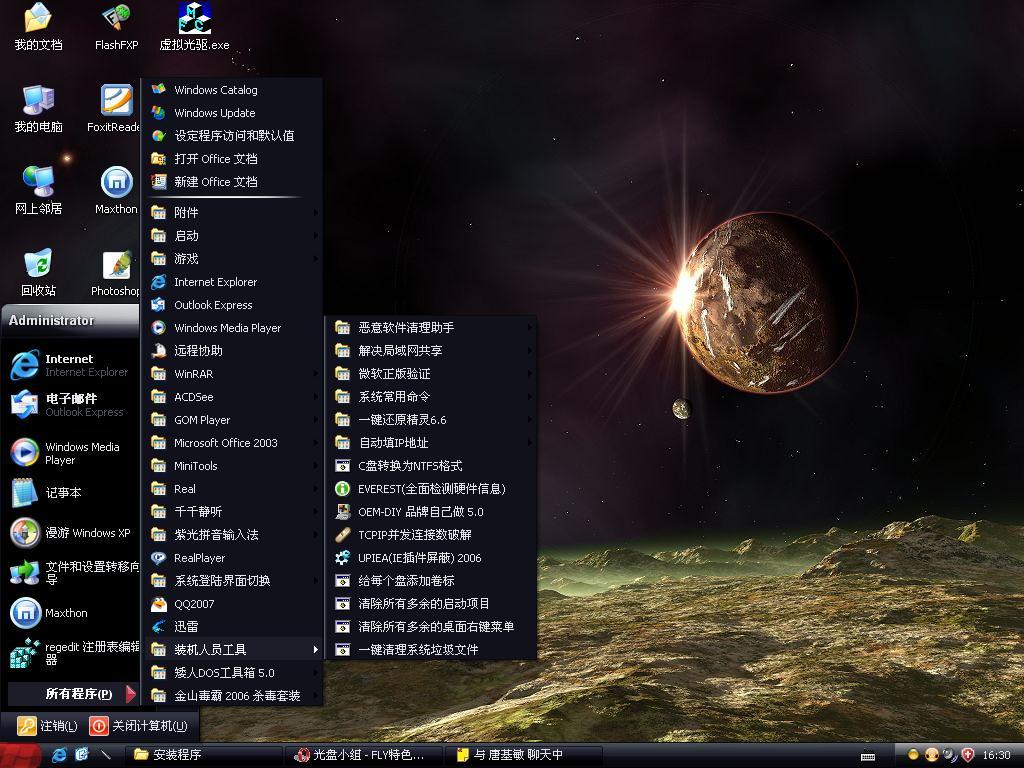Select the FoxitReader desktop icon
The image size is (1024, 768).
pyautogui.click(x=115, y=108)
